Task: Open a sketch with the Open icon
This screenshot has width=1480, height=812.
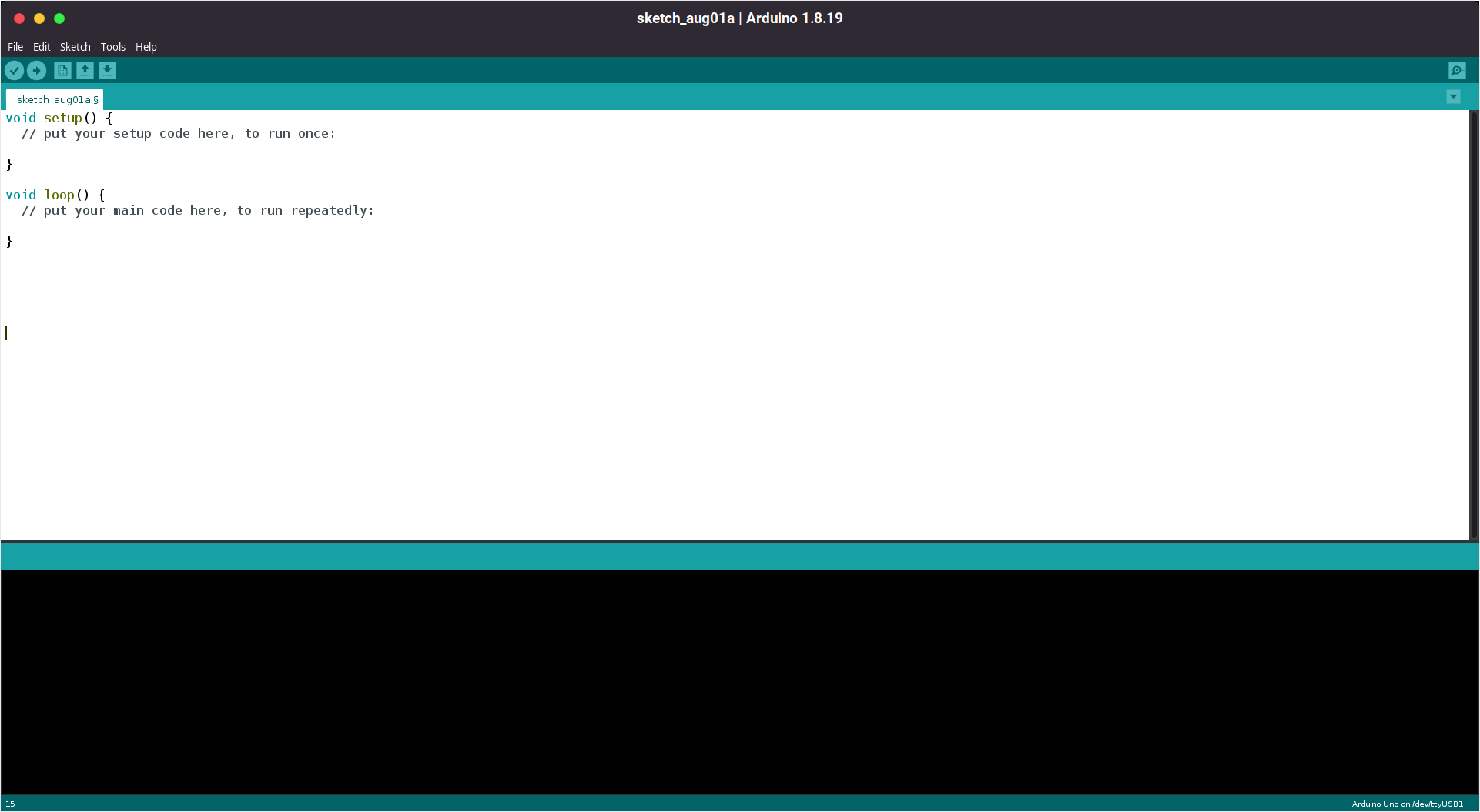Action: click(85, 71)
